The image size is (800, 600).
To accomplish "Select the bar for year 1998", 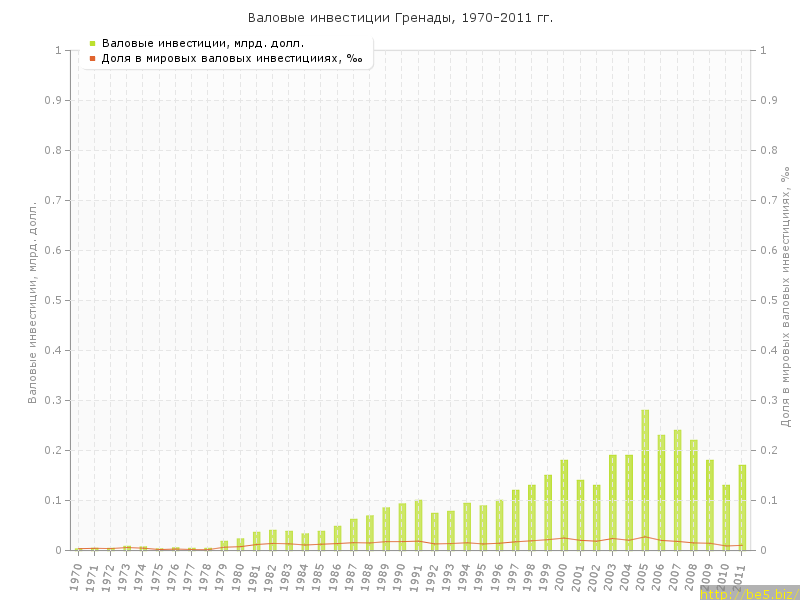I will tap(532, 518).
